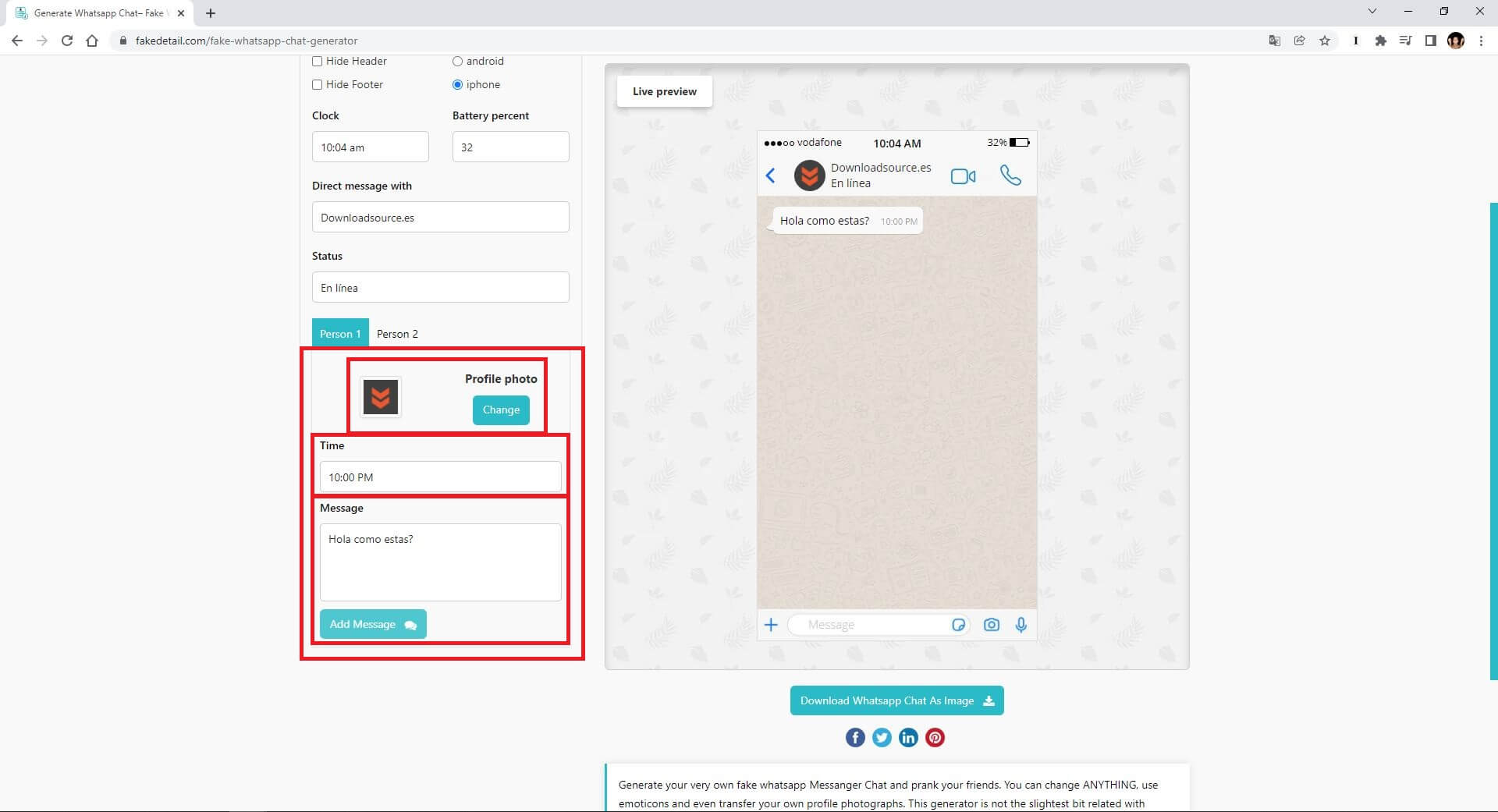Click the browser back arrow
The height and width of the screenshot is (812, 1498).
point(17,41)
